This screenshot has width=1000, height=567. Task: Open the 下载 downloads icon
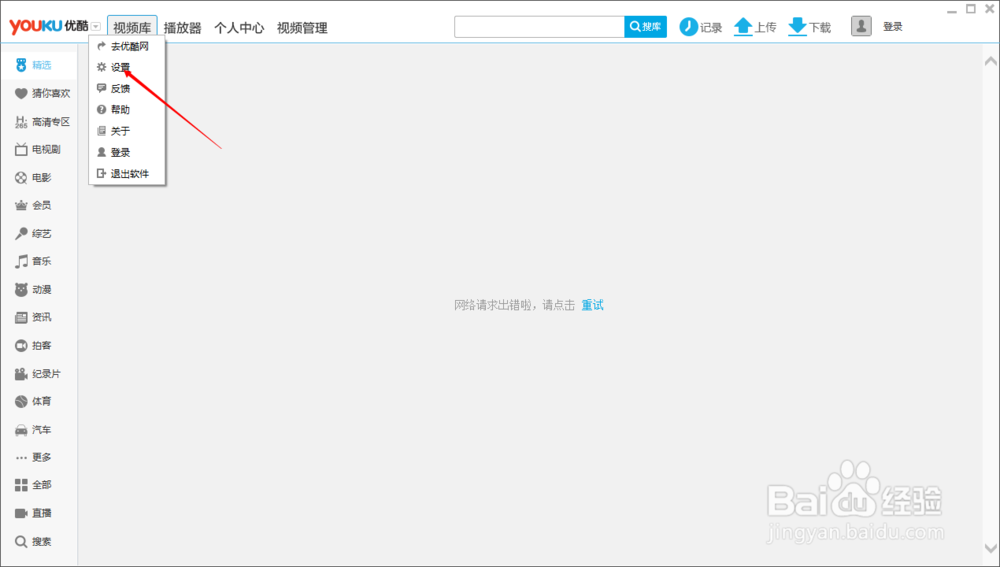coord(797,27)
